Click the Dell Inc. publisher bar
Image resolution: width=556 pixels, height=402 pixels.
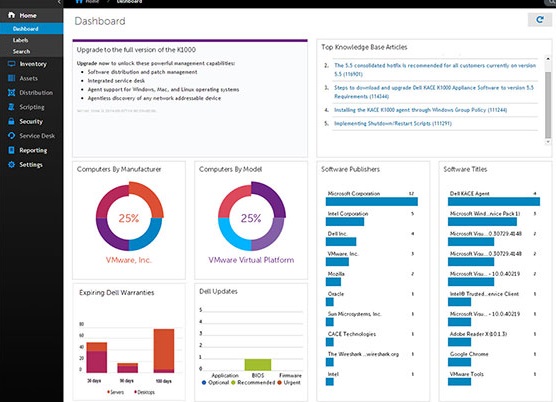[341, 242]
